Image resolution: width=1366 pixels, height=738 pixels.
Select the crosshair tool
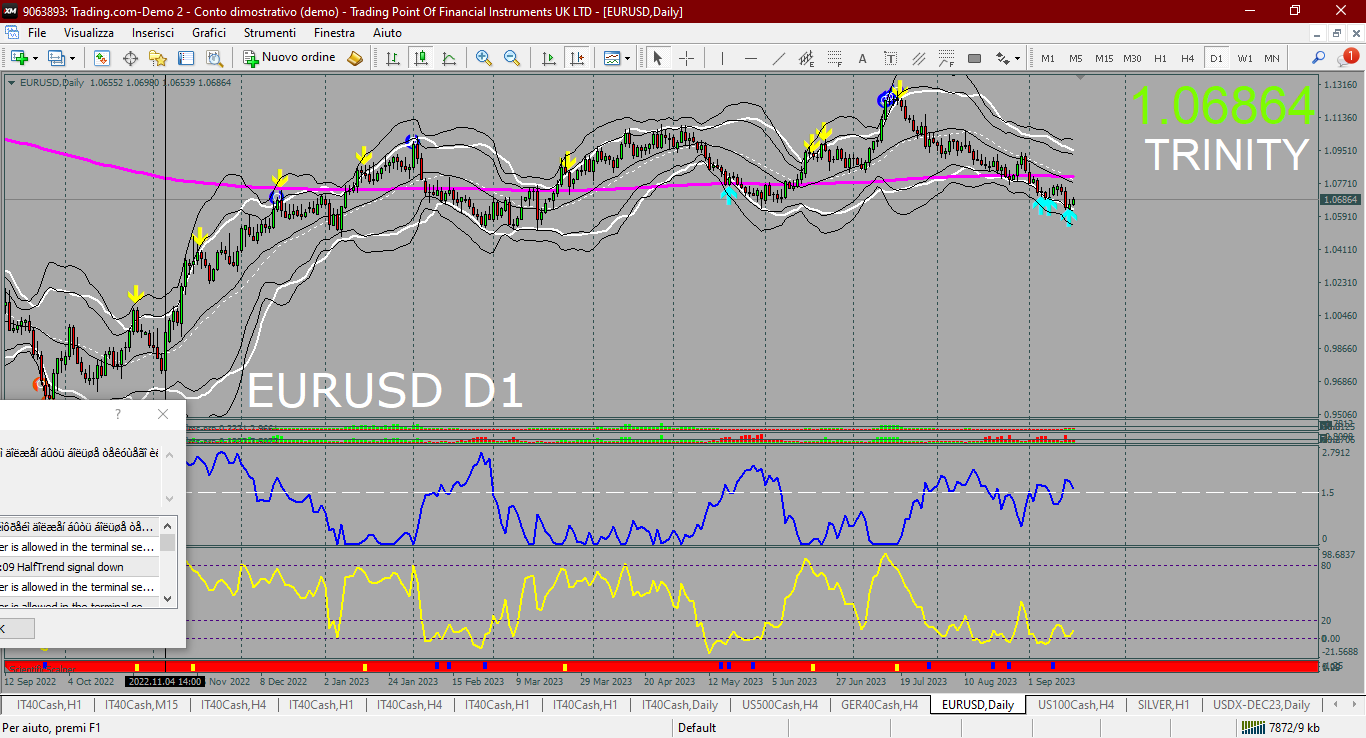(x=686, y=58)
